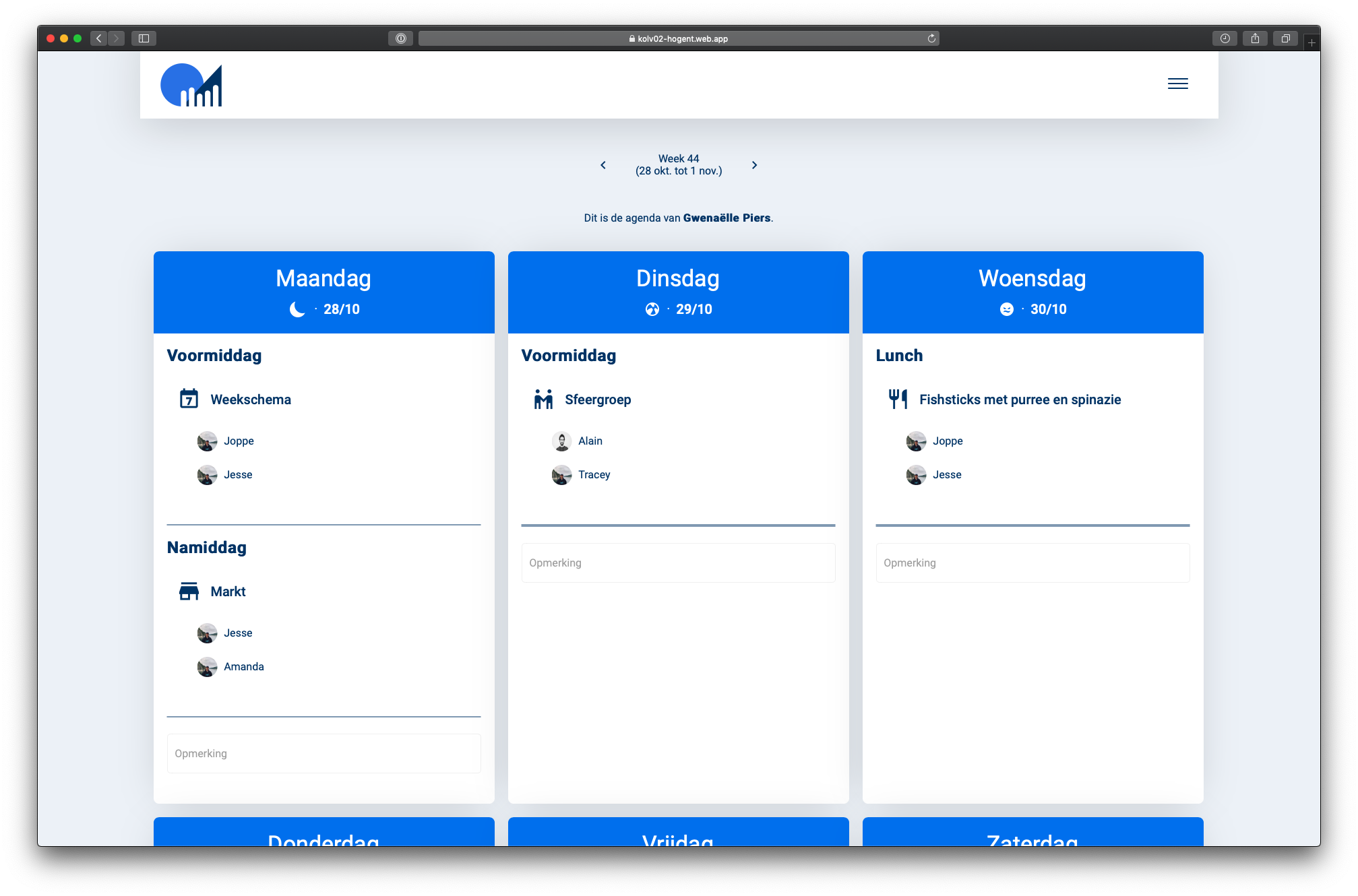Click Alain's avatar in Sfeergroep

click(x=561, y=441)
